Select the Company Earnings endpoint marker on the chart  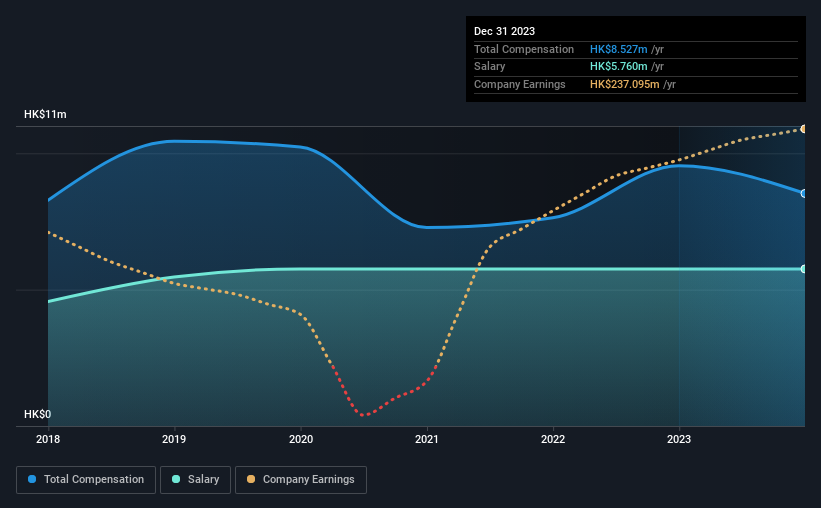point(804,129)
